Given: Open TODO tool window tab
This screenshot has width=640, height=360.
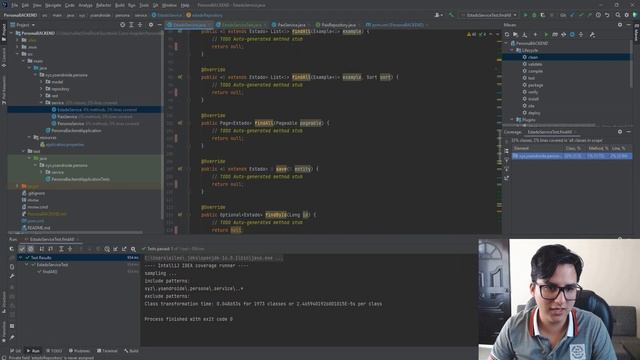Looking at the screenshot, I should tap(54, 351).
